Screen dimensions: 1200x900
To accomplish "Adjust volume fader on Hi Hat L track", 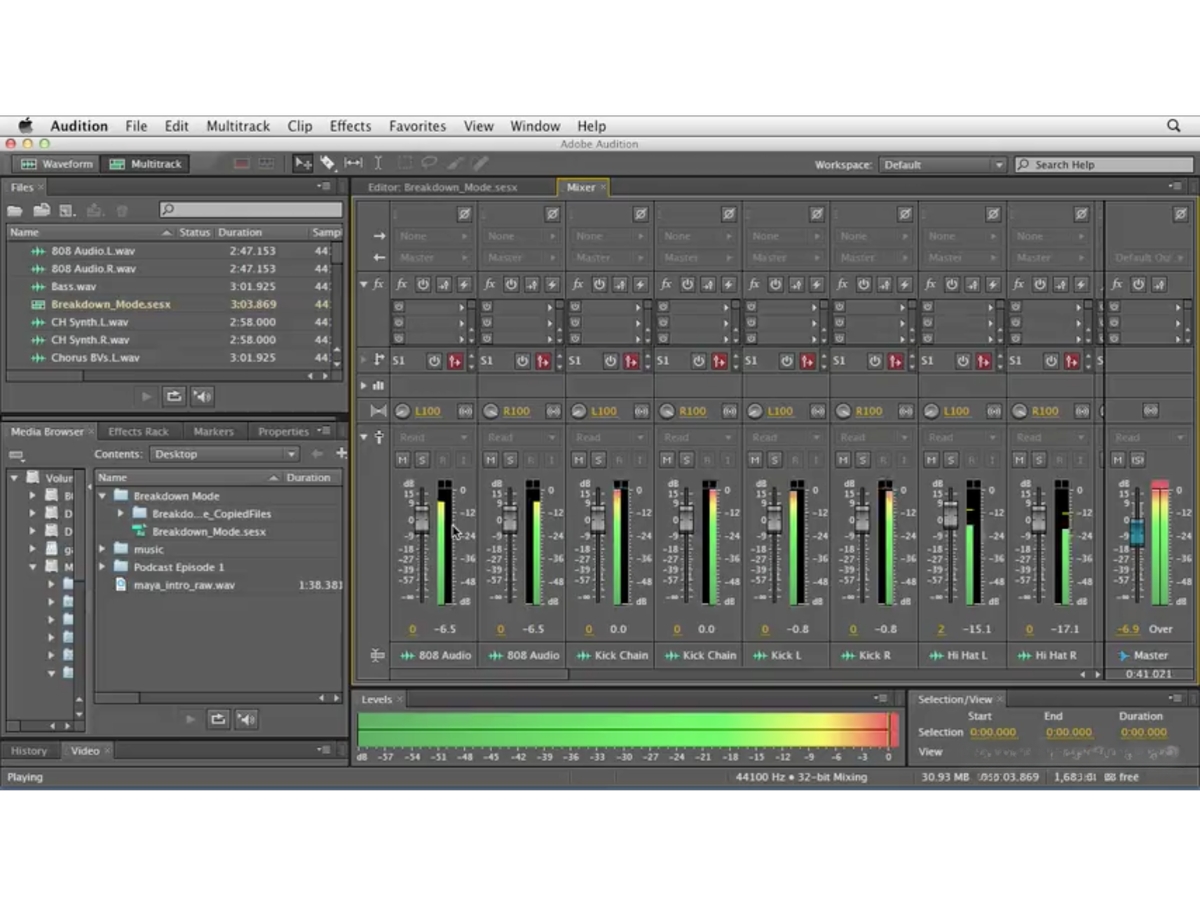I will tap(949, 514).
